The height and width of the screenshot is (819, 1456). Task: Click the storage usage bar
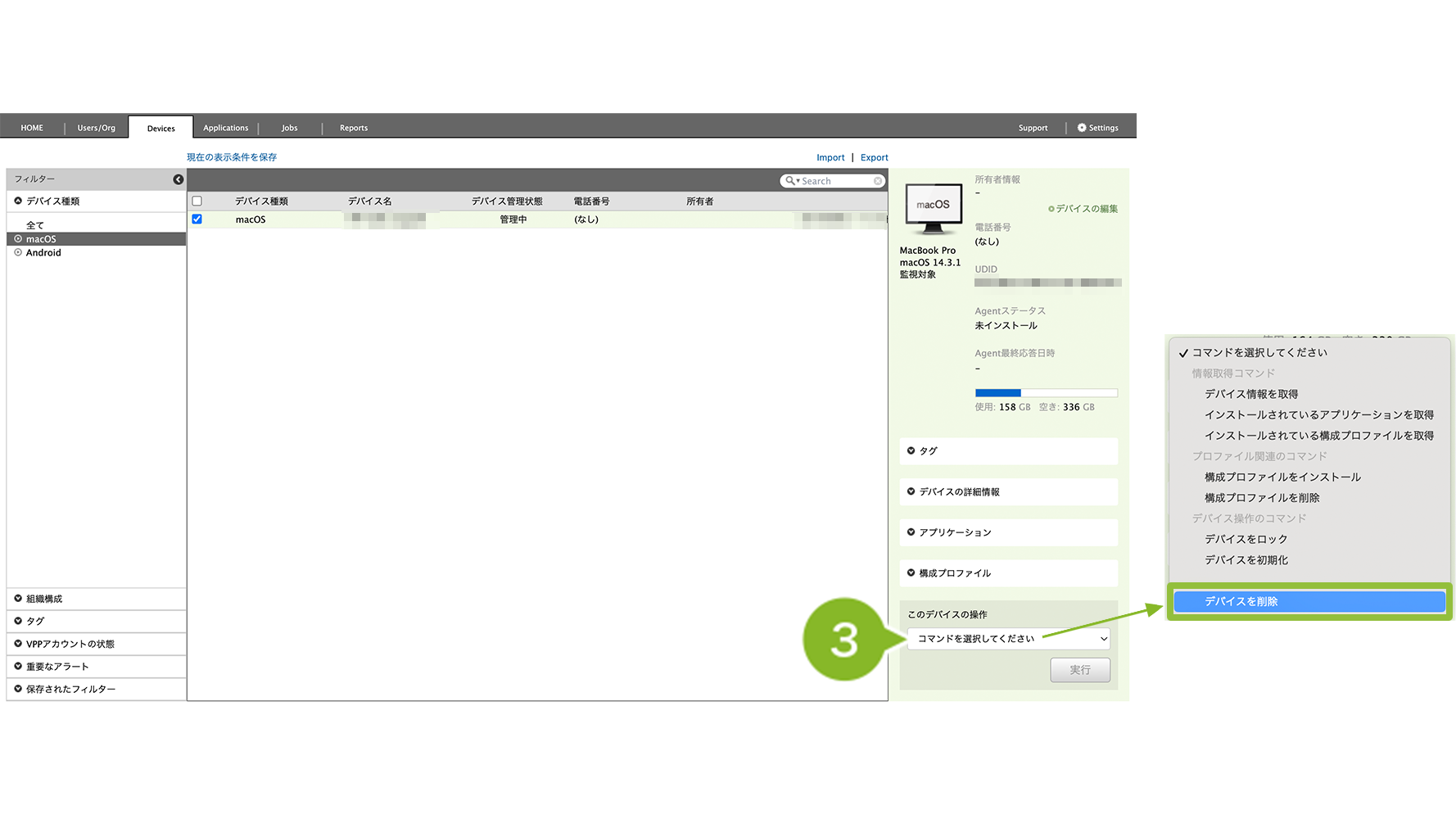coord(1046,393)
